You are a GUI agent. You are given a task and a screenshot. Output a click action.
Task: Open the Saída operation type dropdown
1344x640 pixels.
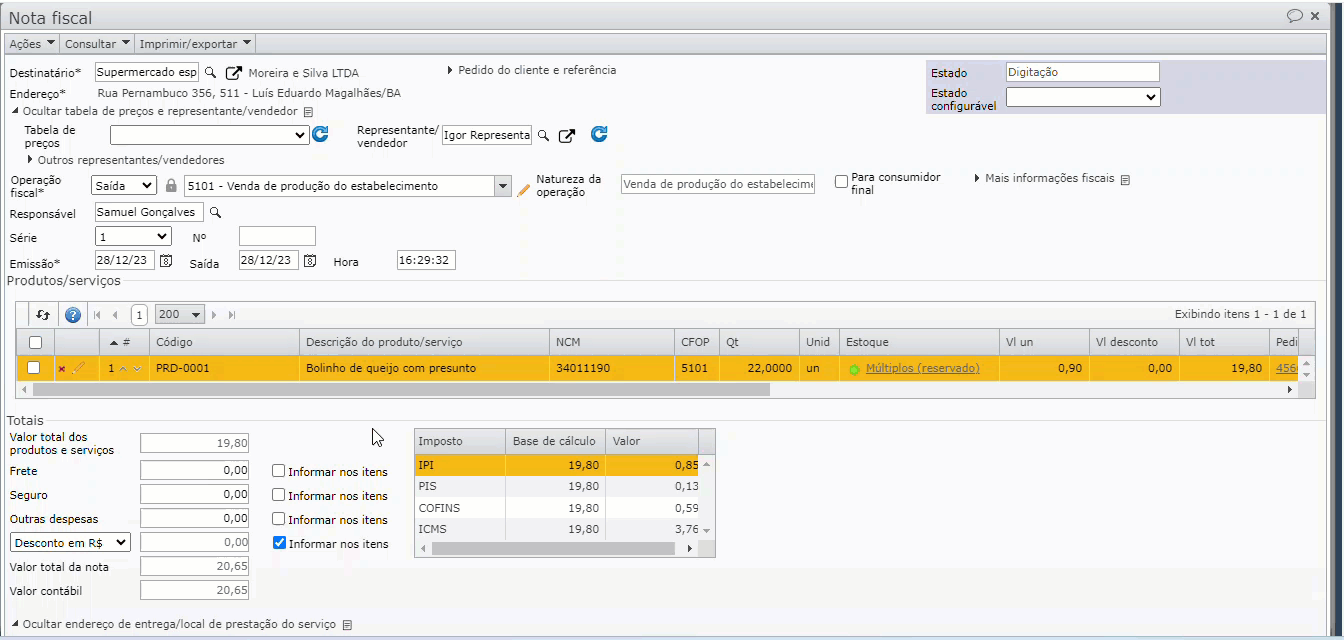point(124,185)
